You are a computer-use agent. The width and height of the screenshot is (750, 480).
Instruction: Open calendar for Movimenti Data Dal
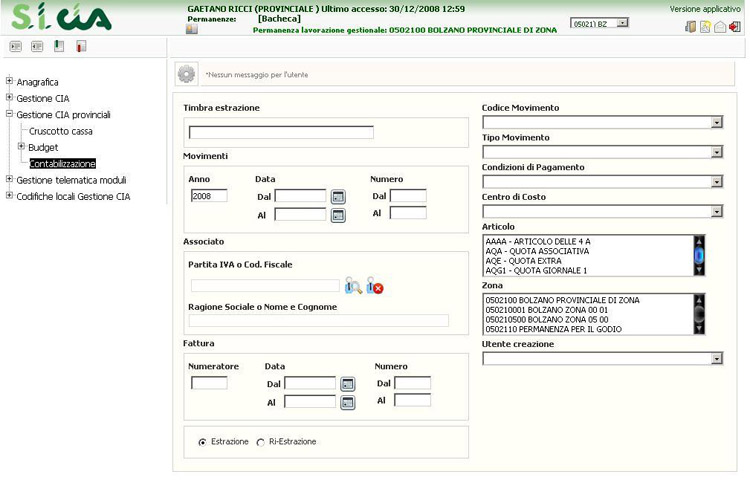338,196
